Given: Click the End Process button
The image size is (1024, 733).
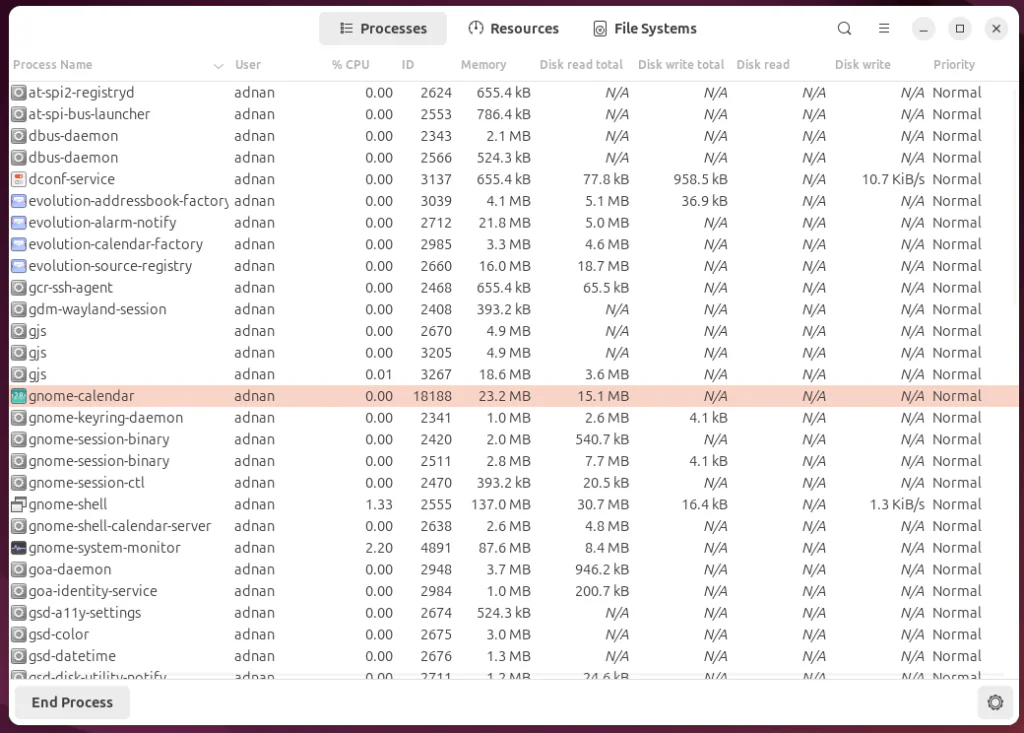Looking at the screenshot, I should [71, 702].
